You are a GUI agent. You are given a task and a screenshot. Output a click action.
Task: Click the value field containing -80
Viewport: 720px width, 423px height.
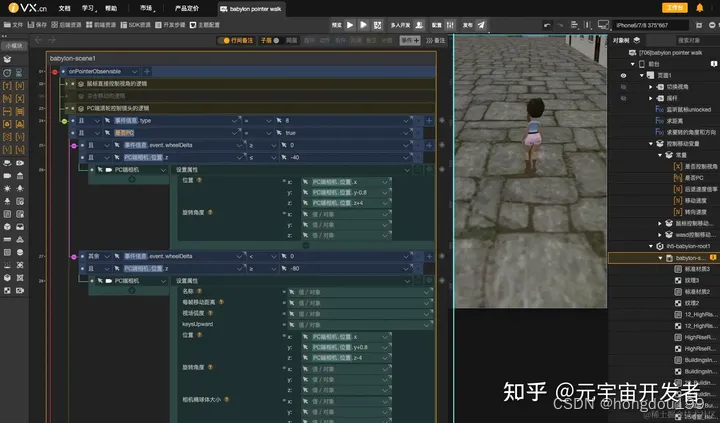pos(346,269)
